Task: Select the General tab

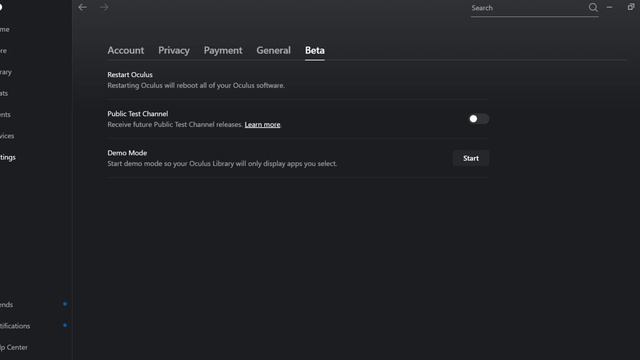Action: [273, 50]
